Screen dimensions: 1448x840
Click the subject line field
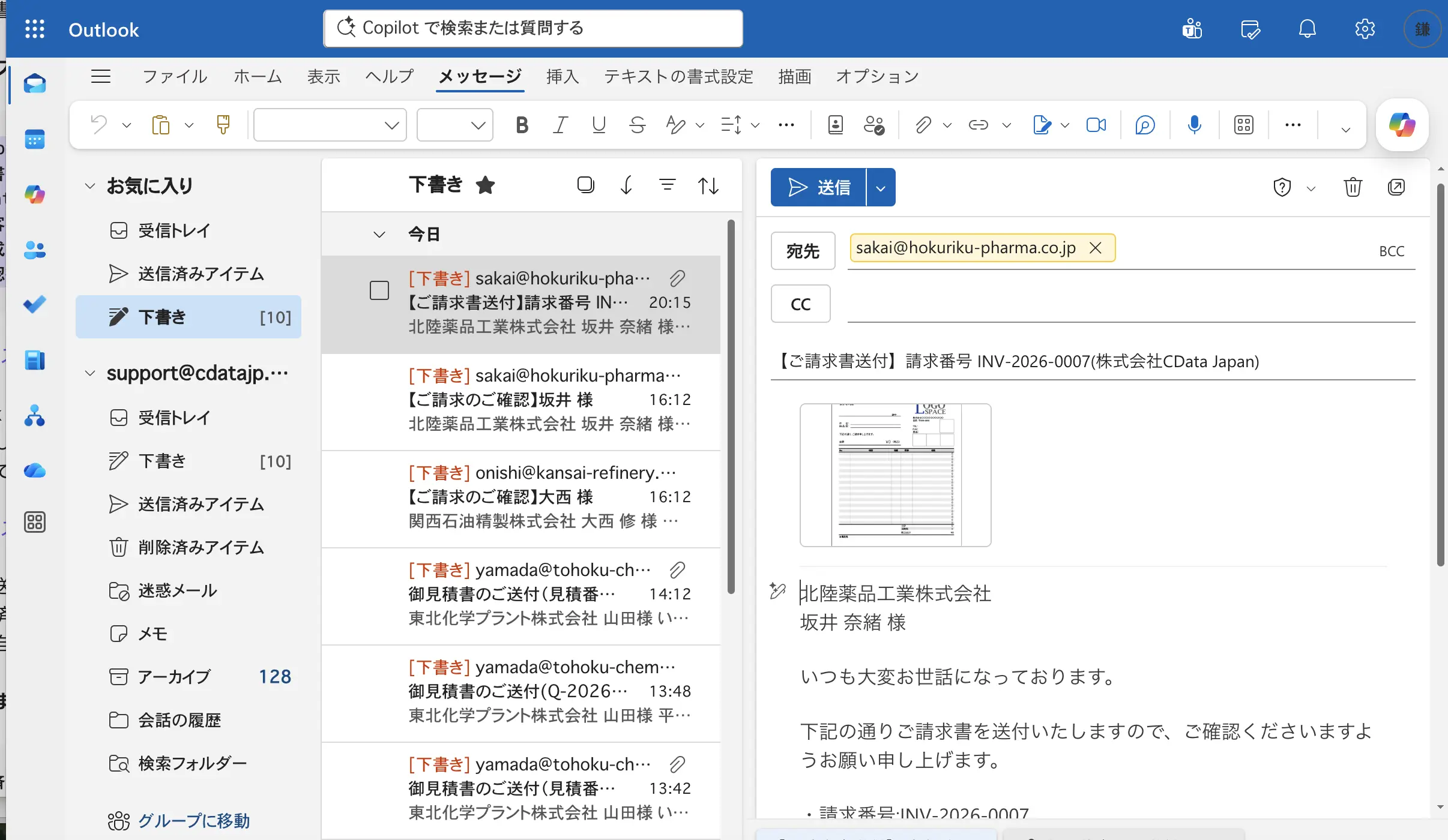pos(1093,361)
